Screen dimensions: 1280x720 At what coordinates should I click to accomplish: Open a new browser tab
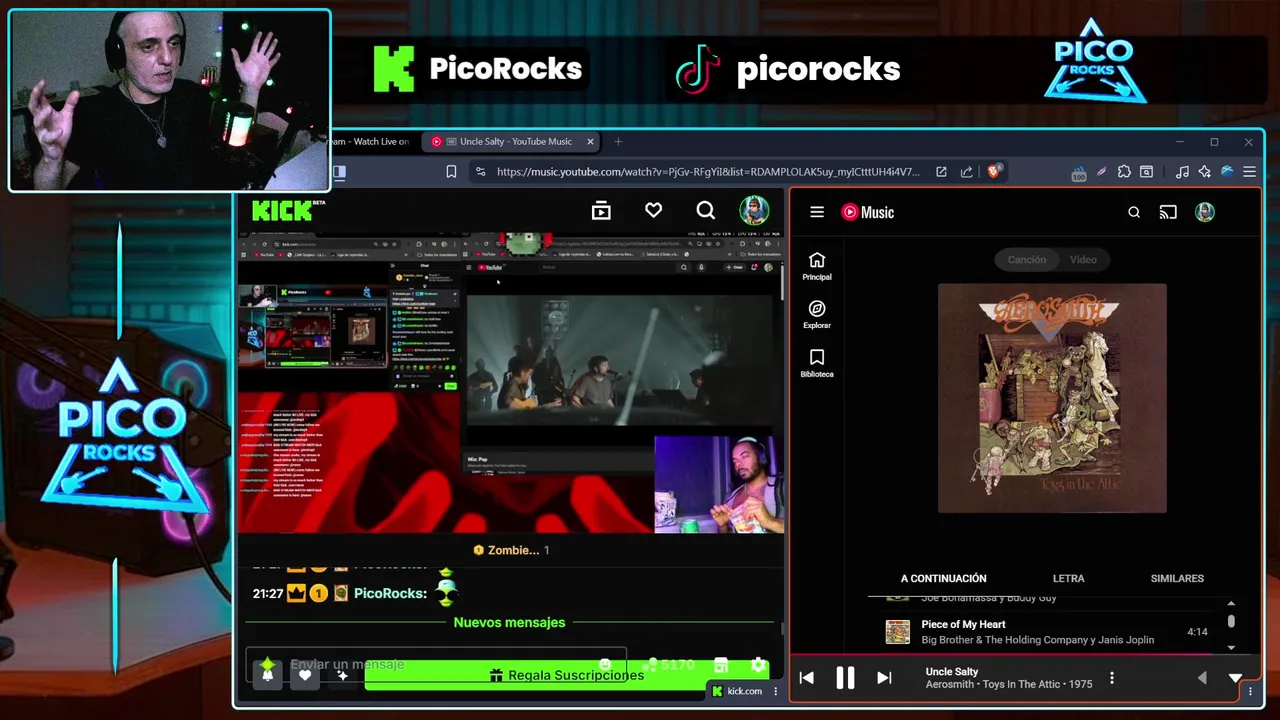click(618, 142)
